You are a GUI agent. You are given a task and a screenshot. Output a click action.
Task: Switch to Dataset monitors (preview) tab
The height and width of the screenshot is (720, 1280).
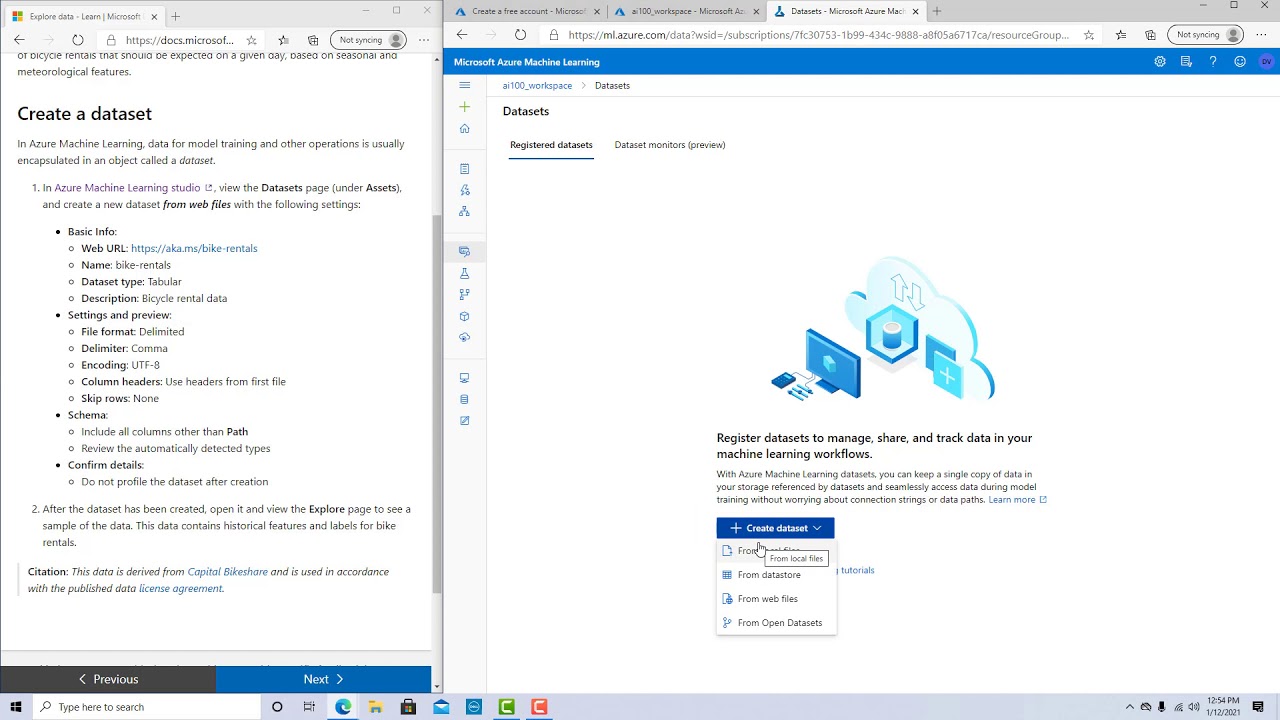pyautogui.click(x=670, y=145)
